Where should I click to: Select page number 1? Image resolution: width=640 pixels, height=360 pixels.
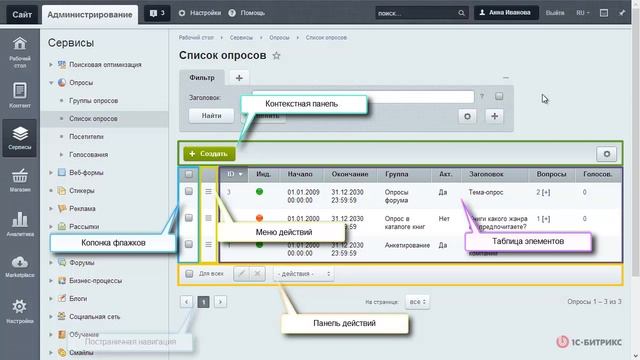tap(203, 302)
